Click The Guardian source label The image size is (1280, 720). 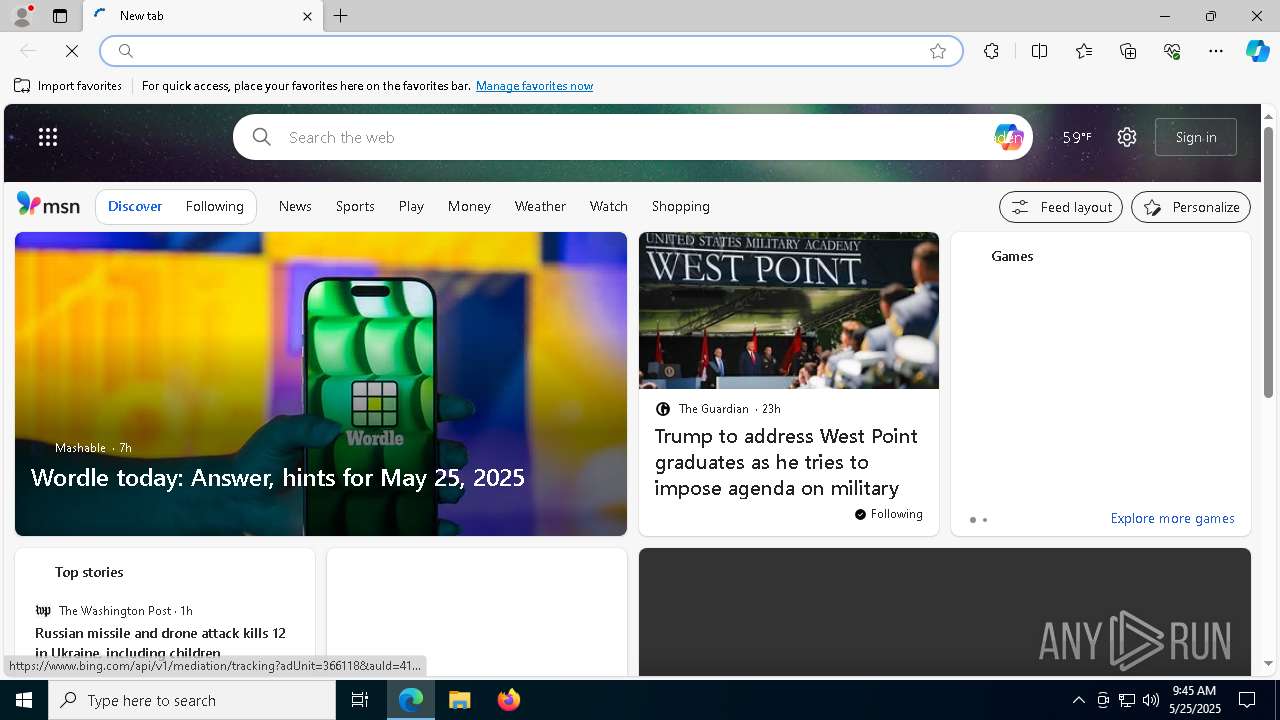(x=713, y=409)
